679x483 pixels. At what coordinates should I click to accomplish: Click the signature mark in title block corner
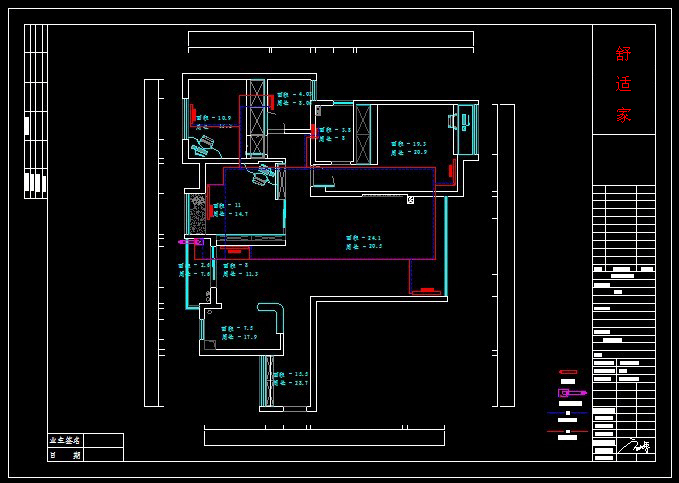tap(633, 447)
